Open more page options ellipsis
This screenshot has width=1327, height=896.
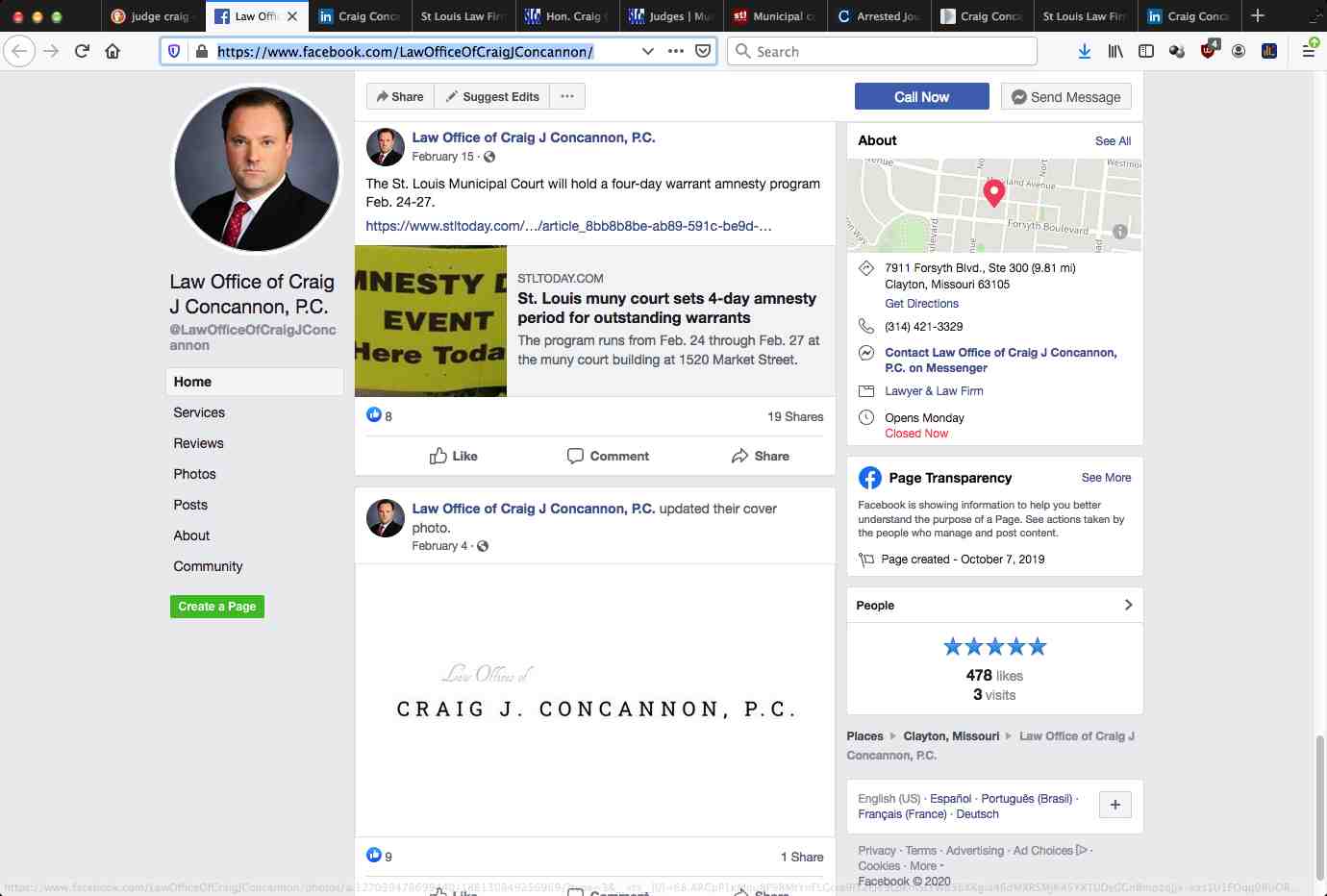567,96
